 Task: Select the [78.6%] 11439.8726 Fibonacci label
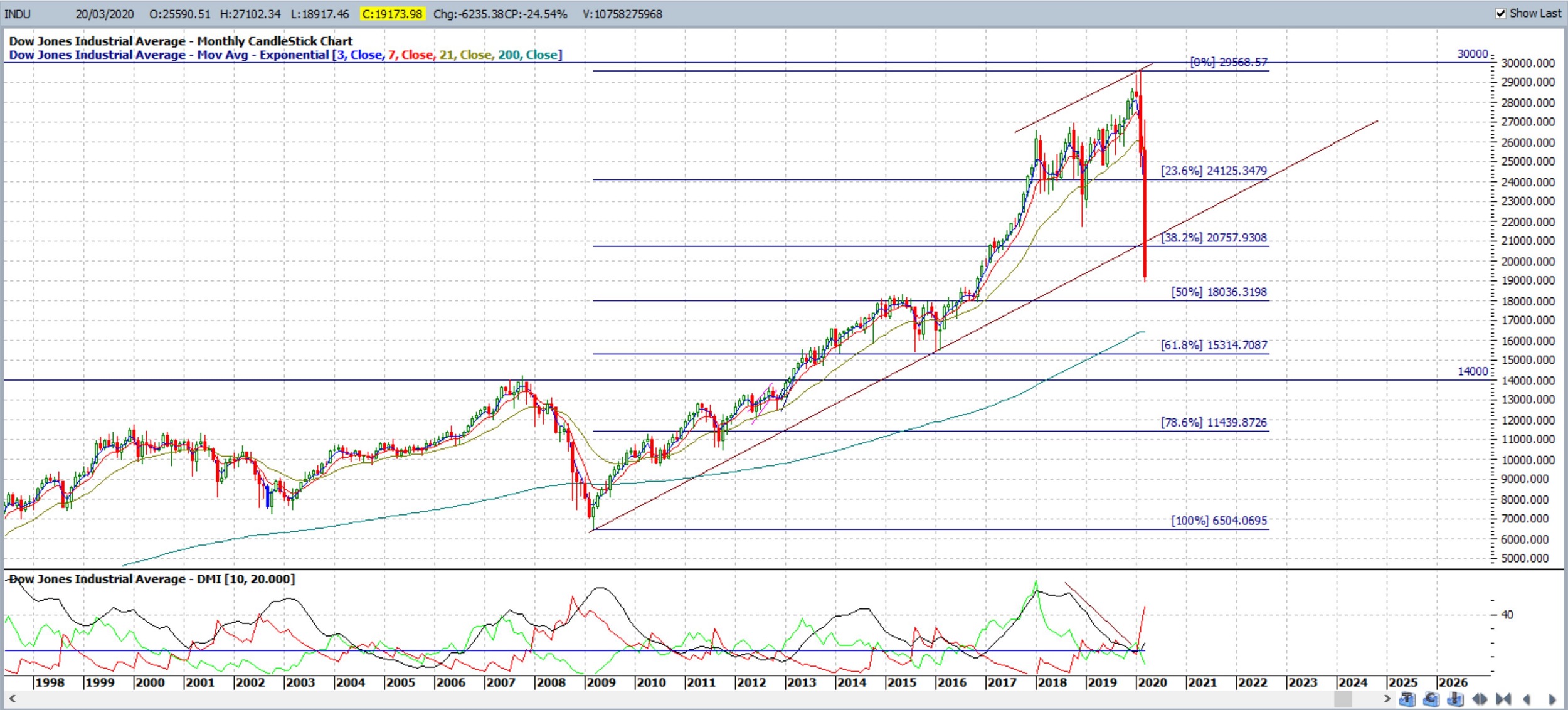coord(1214,423)
